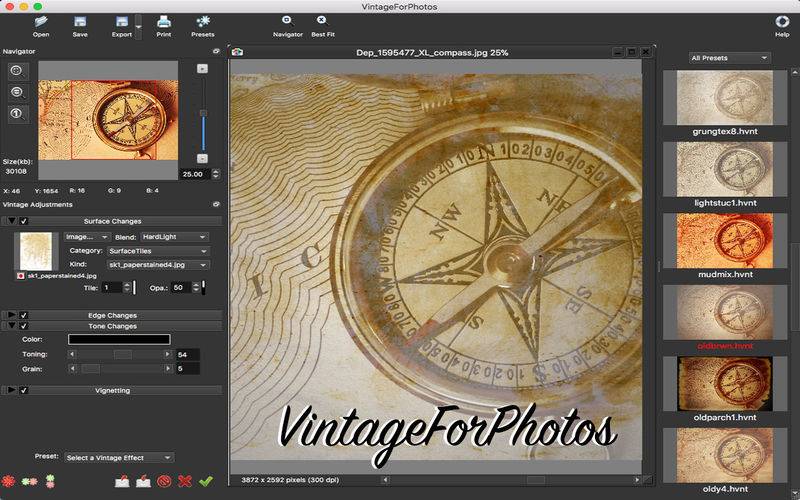Uncheck the Edge Changes checkbox

(24, 315)
